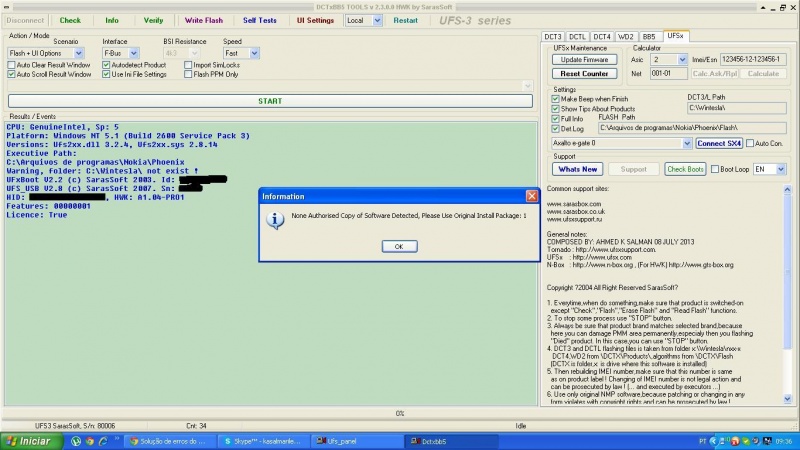The width and height of the screenshot is (800, 450).
Task: Click the Iniciar start button
Action: click(30, 441)
